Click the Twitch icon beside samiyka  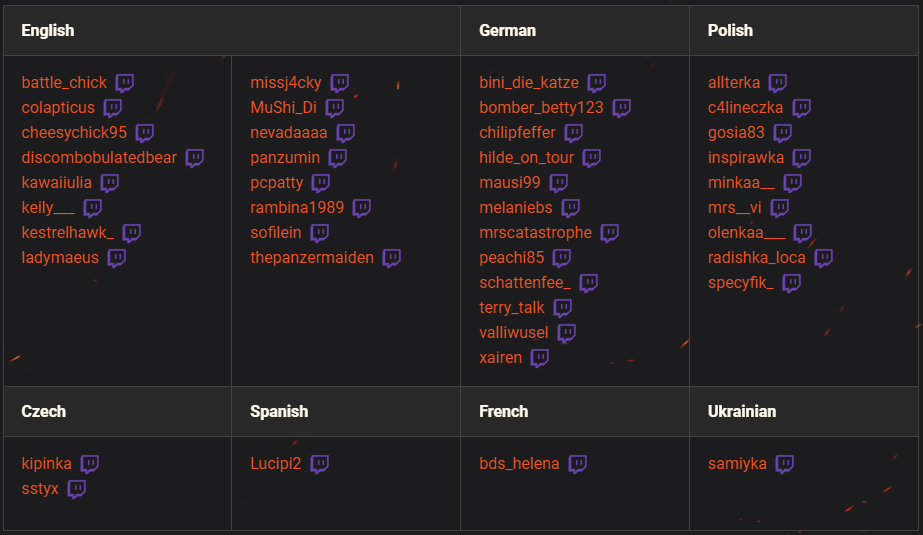785,464
